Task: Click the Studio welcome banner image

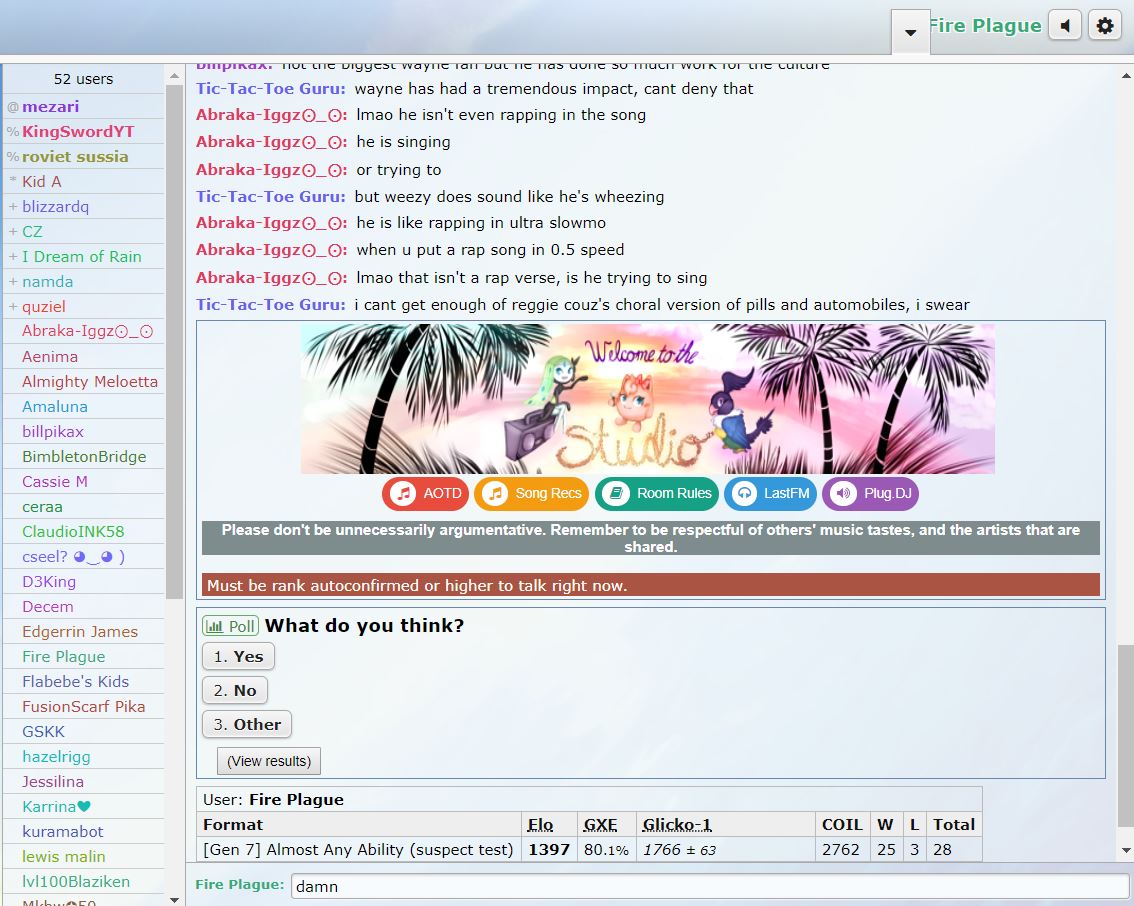Action: coord(648,398)
